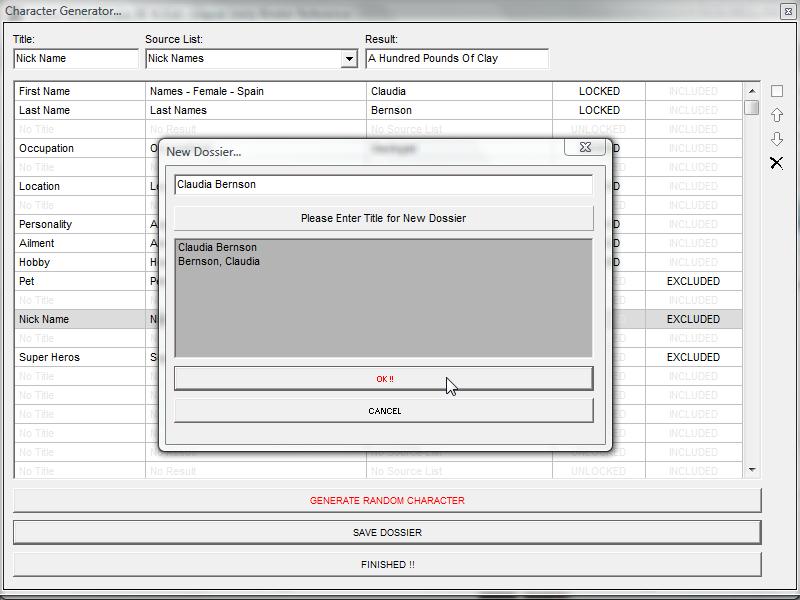Toggle LOCKED status for First Name row
Screen dimensions: 800x600
coord(599,91)
